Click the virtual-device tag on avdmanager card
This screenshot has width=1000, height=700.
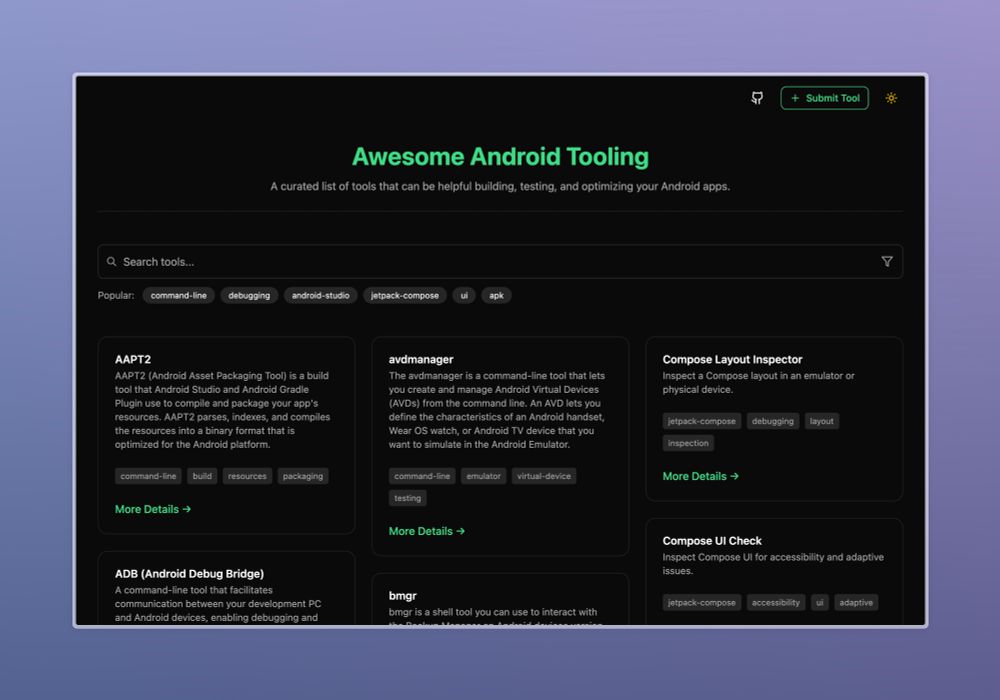544,476
